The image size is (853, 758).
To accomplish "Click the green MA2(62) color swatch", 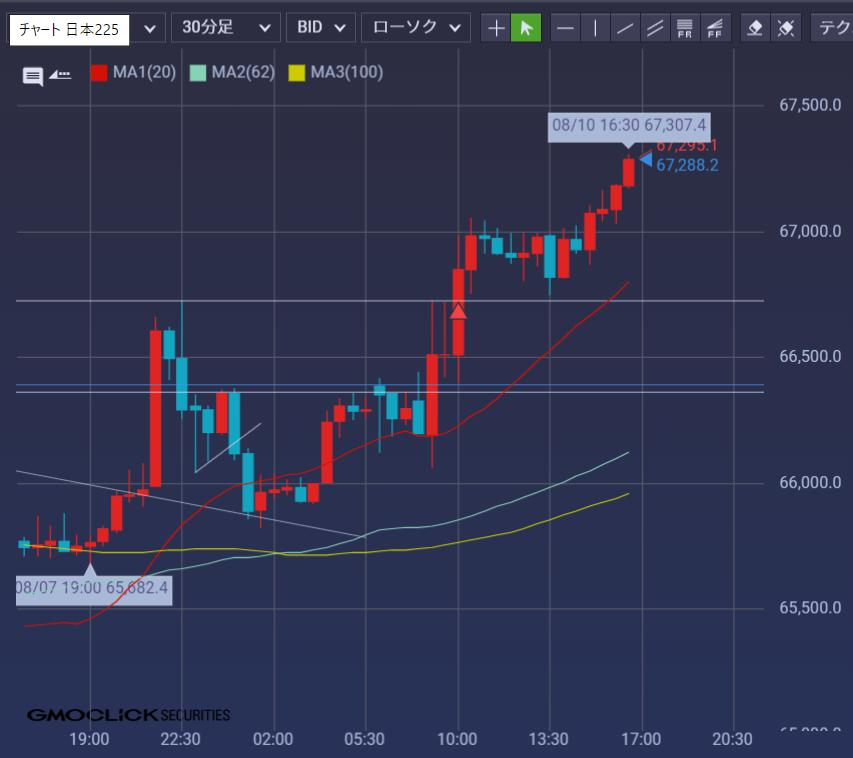I will 197,73.
